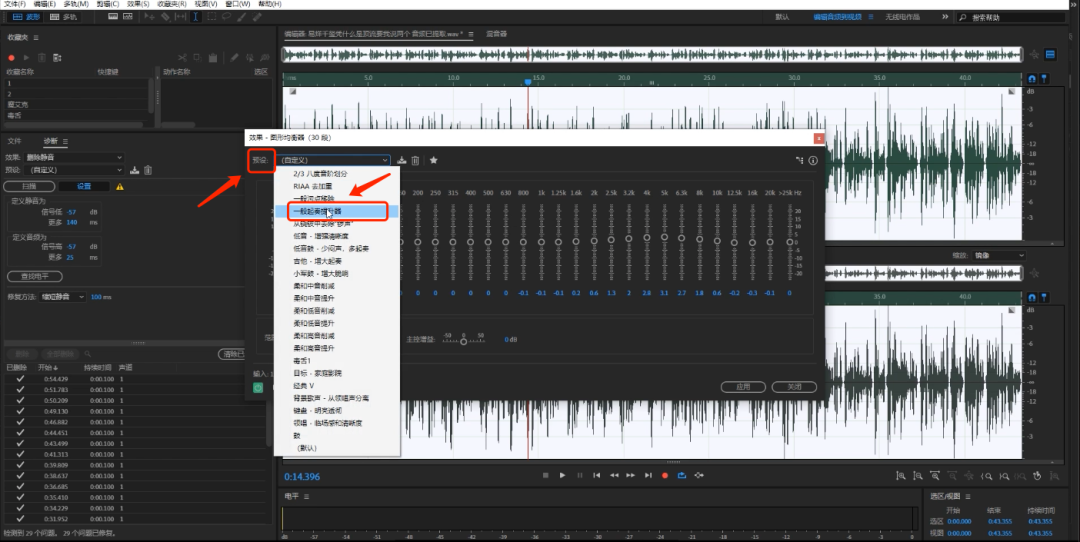This screenshot has height=542, width=1080.
Task: Uncheck the 0:44.451 row checkmark
Action: pyautogui.click(x=20, y=432)
